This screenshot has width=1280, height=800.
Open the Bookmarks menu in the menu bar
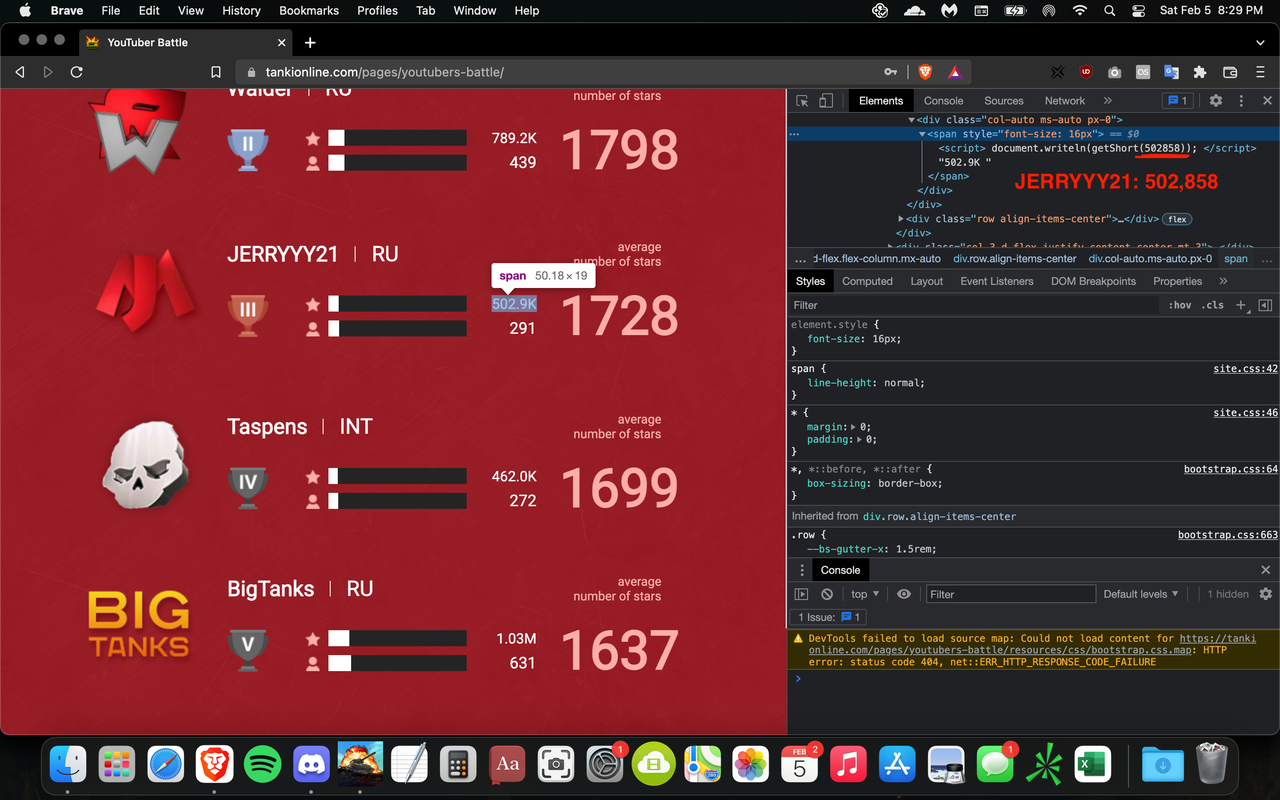[309, 11]
